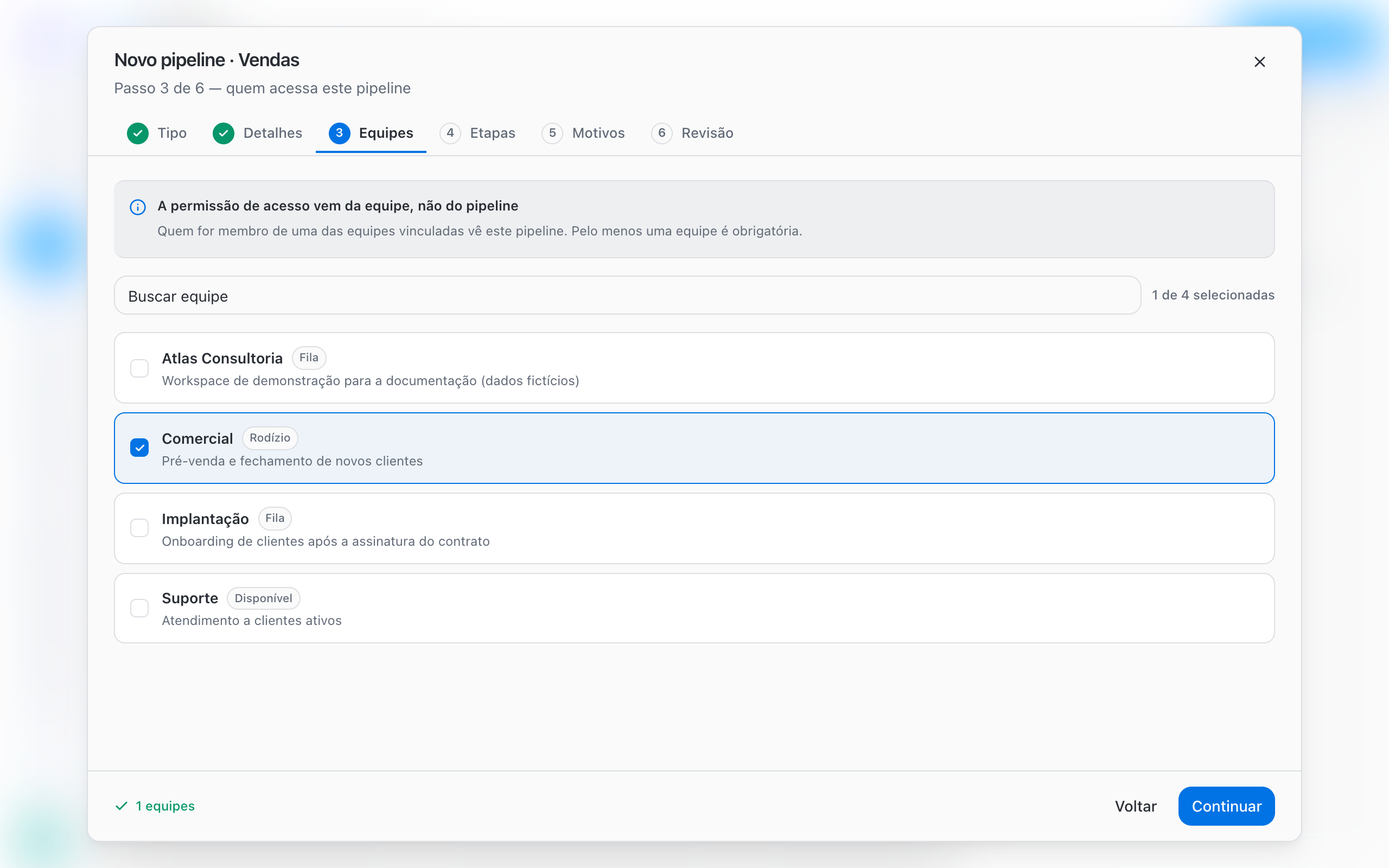Go to the Etapas step tab
The width and height of the screenshot is (1389, 868).
[477, 133]
